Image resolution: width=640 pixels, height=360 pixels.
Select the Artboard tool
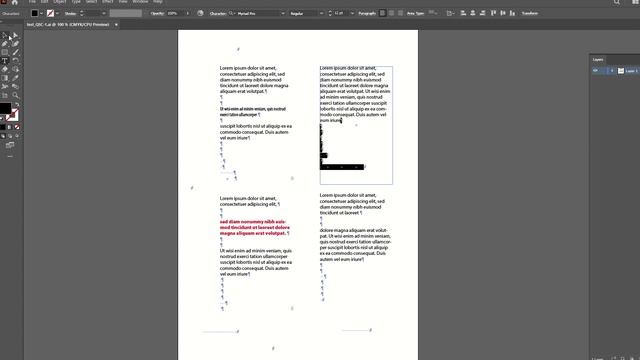pos(5,95)
